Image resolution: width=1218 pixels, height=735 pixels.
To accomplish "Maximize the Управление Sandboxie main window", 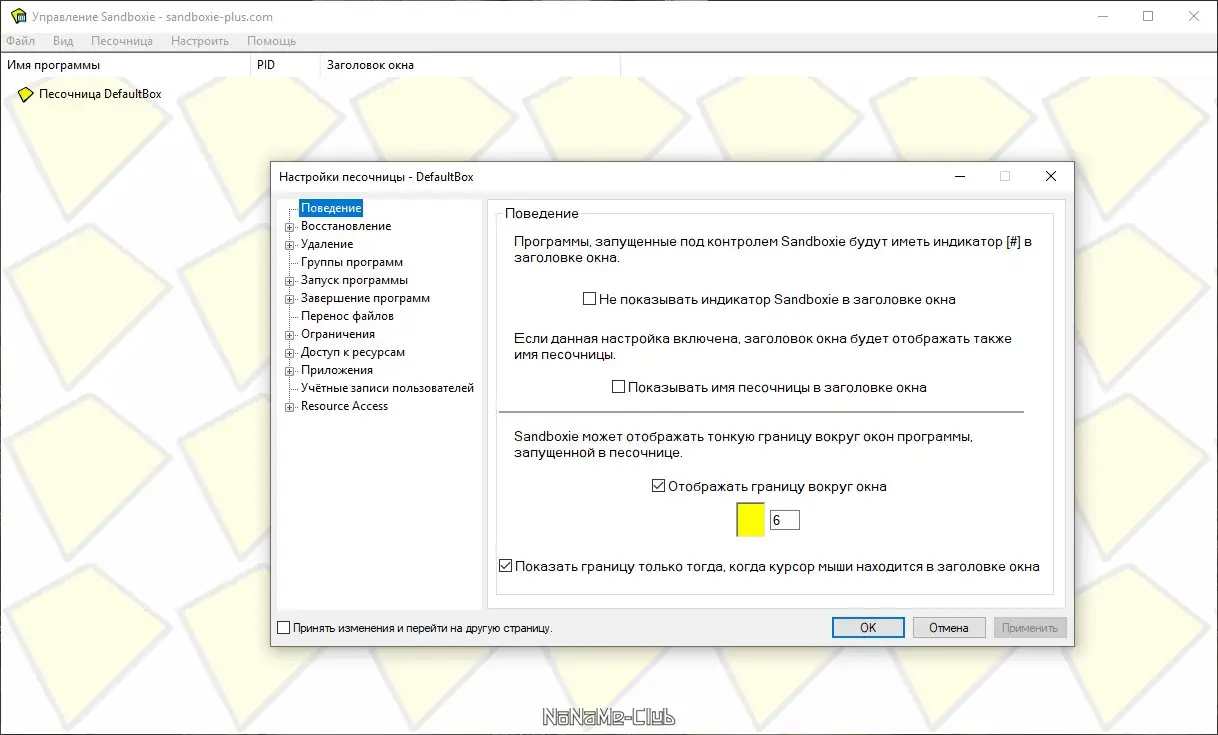I will tap(1148, 16).
